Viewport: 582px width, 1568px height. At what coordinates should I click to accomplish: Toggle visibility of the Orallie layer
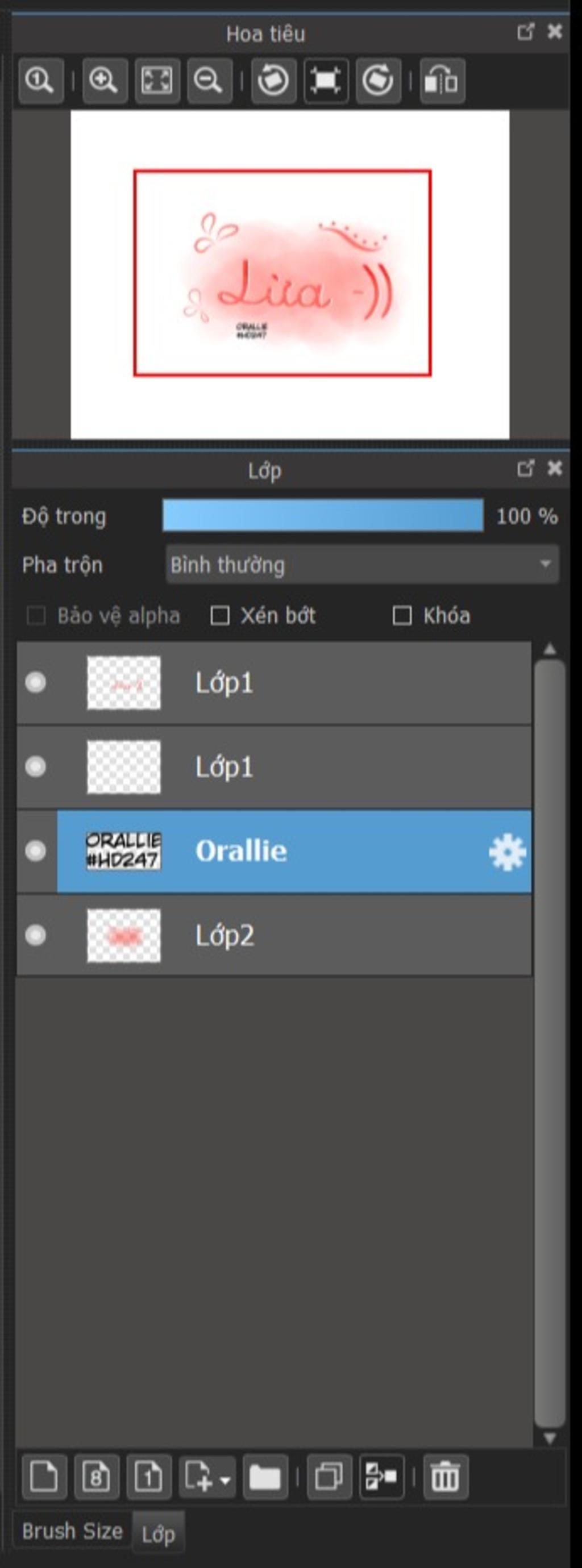click(35, 850)
